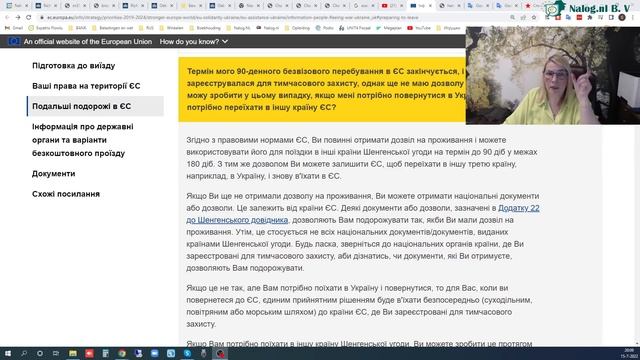The height and width of the screenshot is (360, 640).
Task: Open Windows taskbar search
Action: [24, 353]
